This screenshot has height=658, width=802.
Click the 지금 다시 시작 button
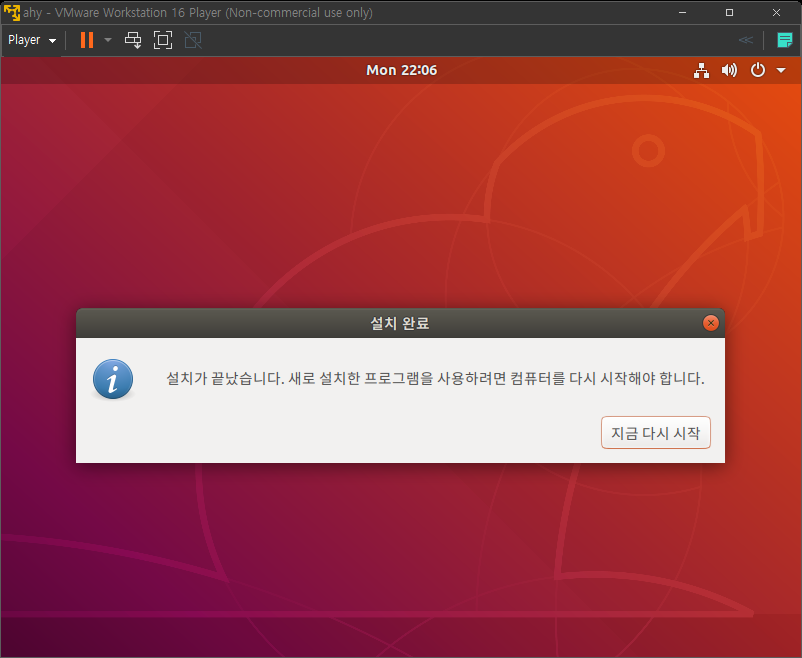656,433
